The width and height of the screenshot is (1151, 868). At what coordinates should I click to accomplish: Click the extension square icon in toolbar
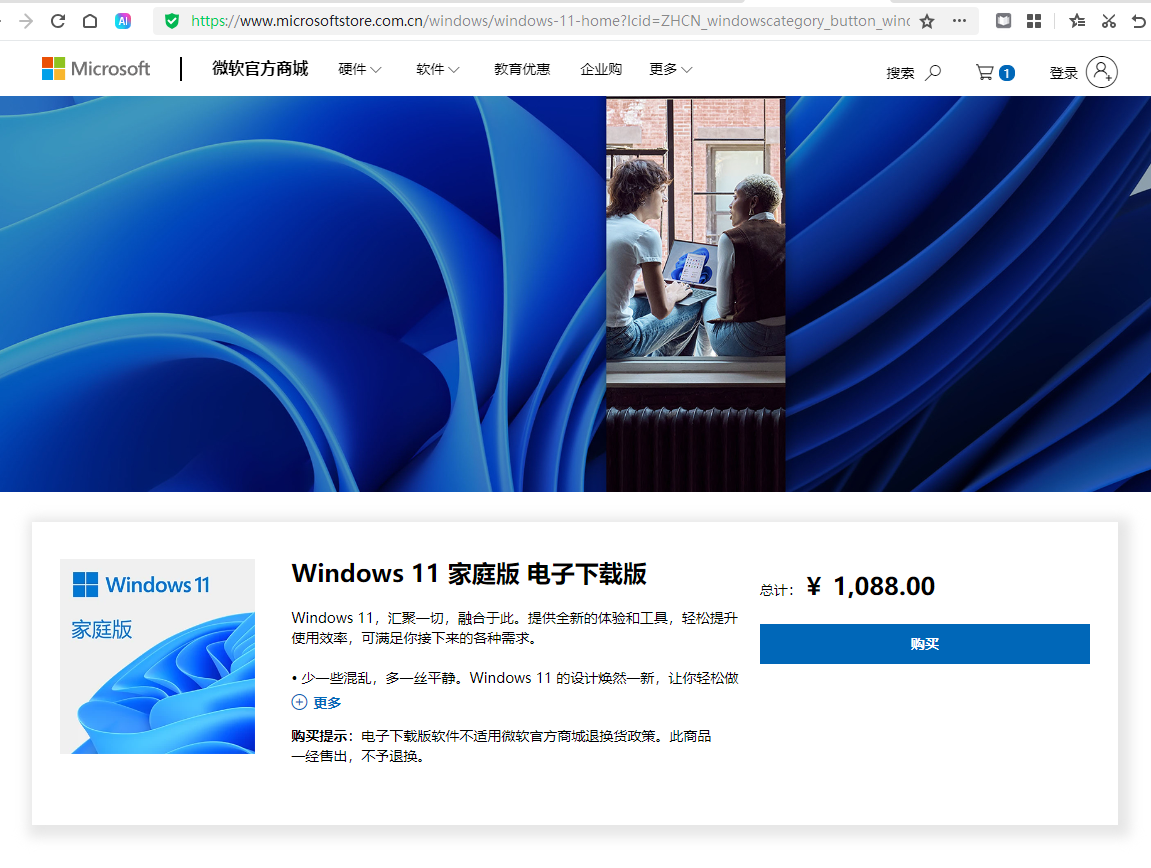(x=1003, y=21)
